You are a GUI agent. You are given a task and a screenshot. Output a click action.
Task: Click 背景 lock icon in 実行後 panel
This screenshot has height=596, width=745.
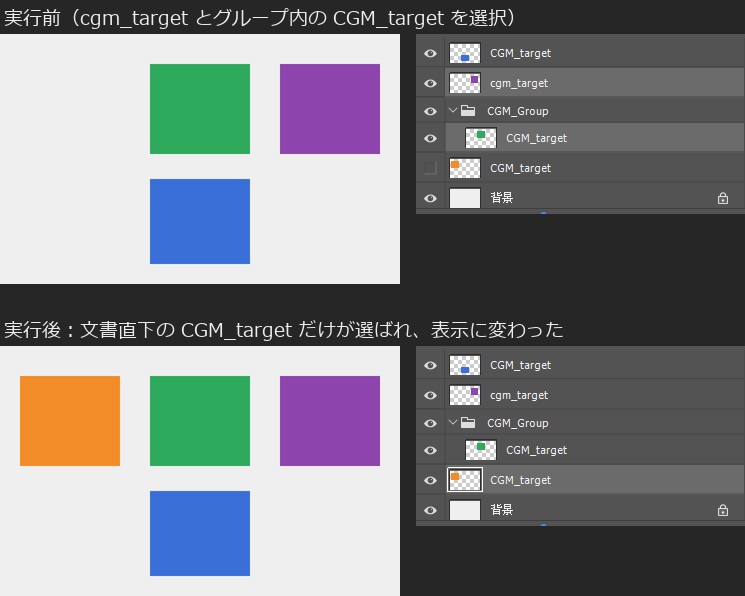coord(723,510)
